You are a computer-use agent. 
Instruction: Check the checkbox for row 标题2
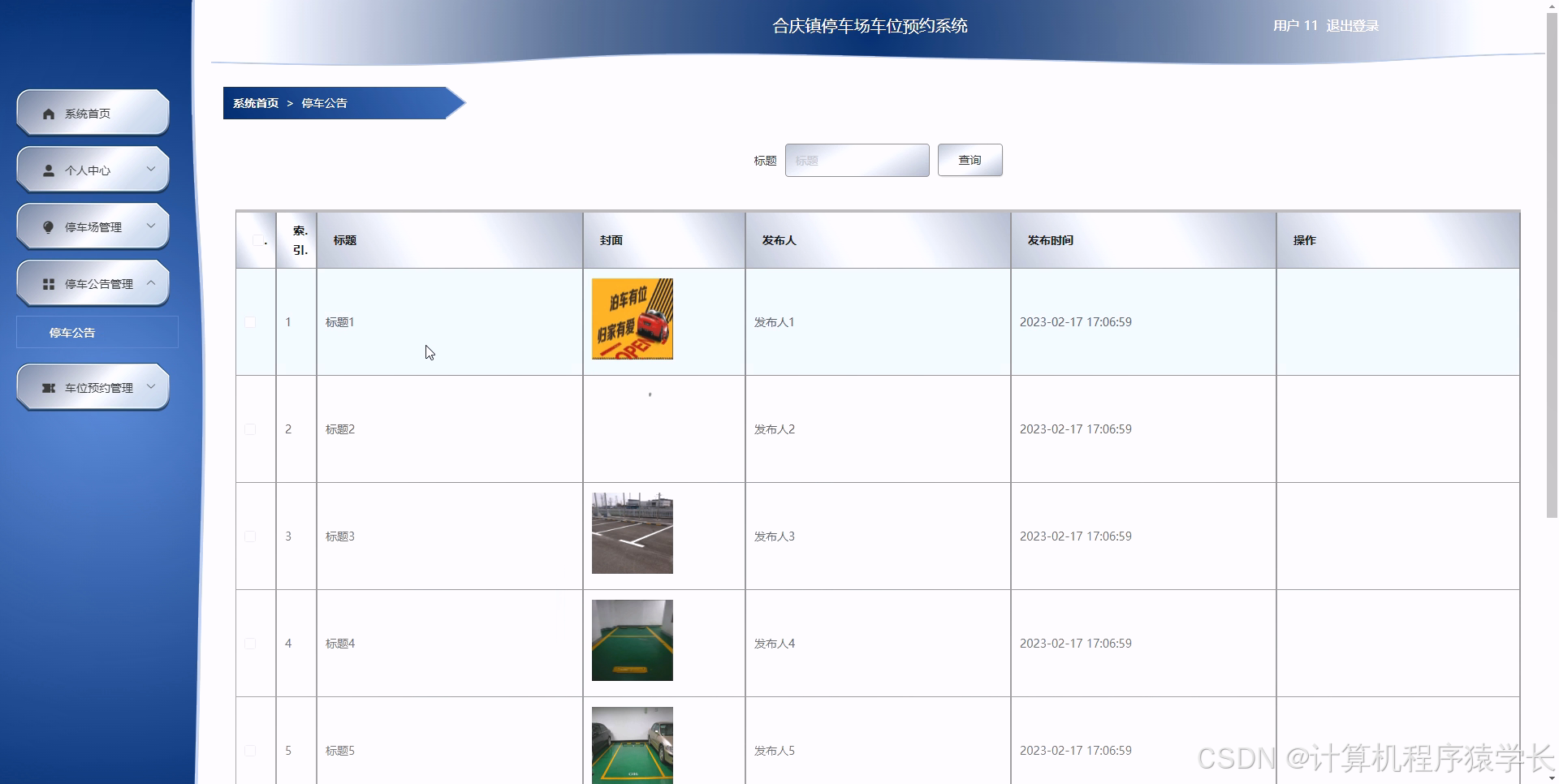pyautogui.click(x=250, y=429)
